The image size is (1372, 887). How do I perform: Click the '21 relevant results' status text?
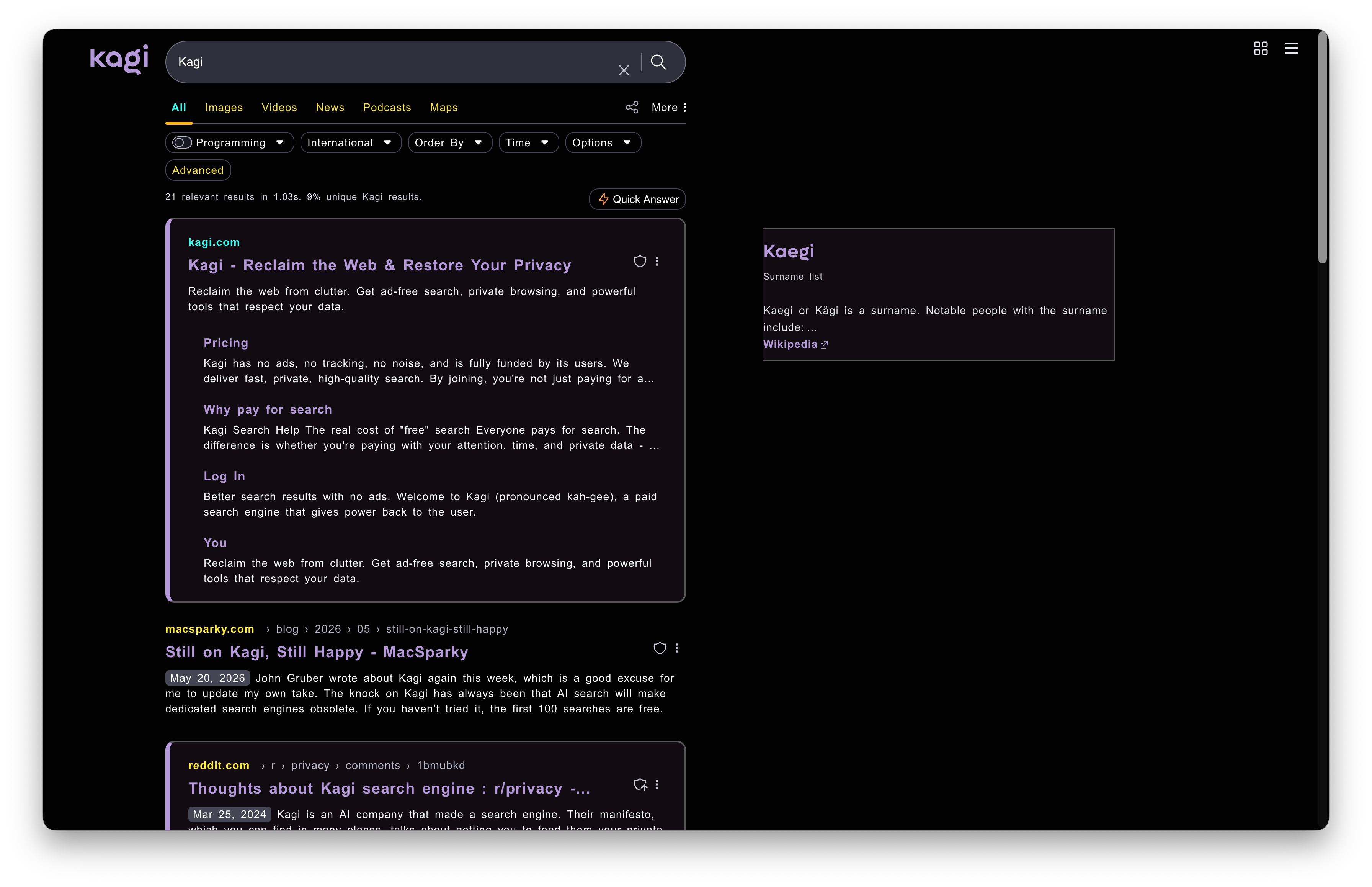click(x=293, y=197)
